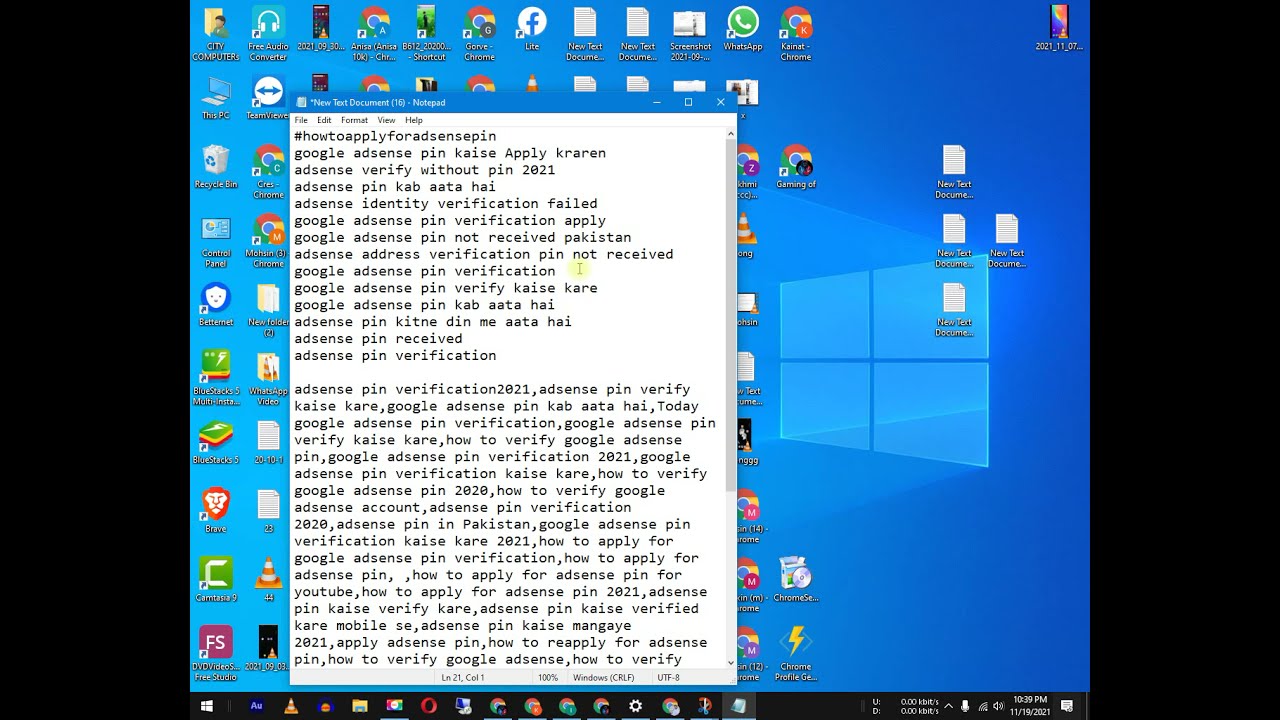Switch to Notepad taskbar button
The width and height of the screenshot is (1280, 720).
coord(738,706)
